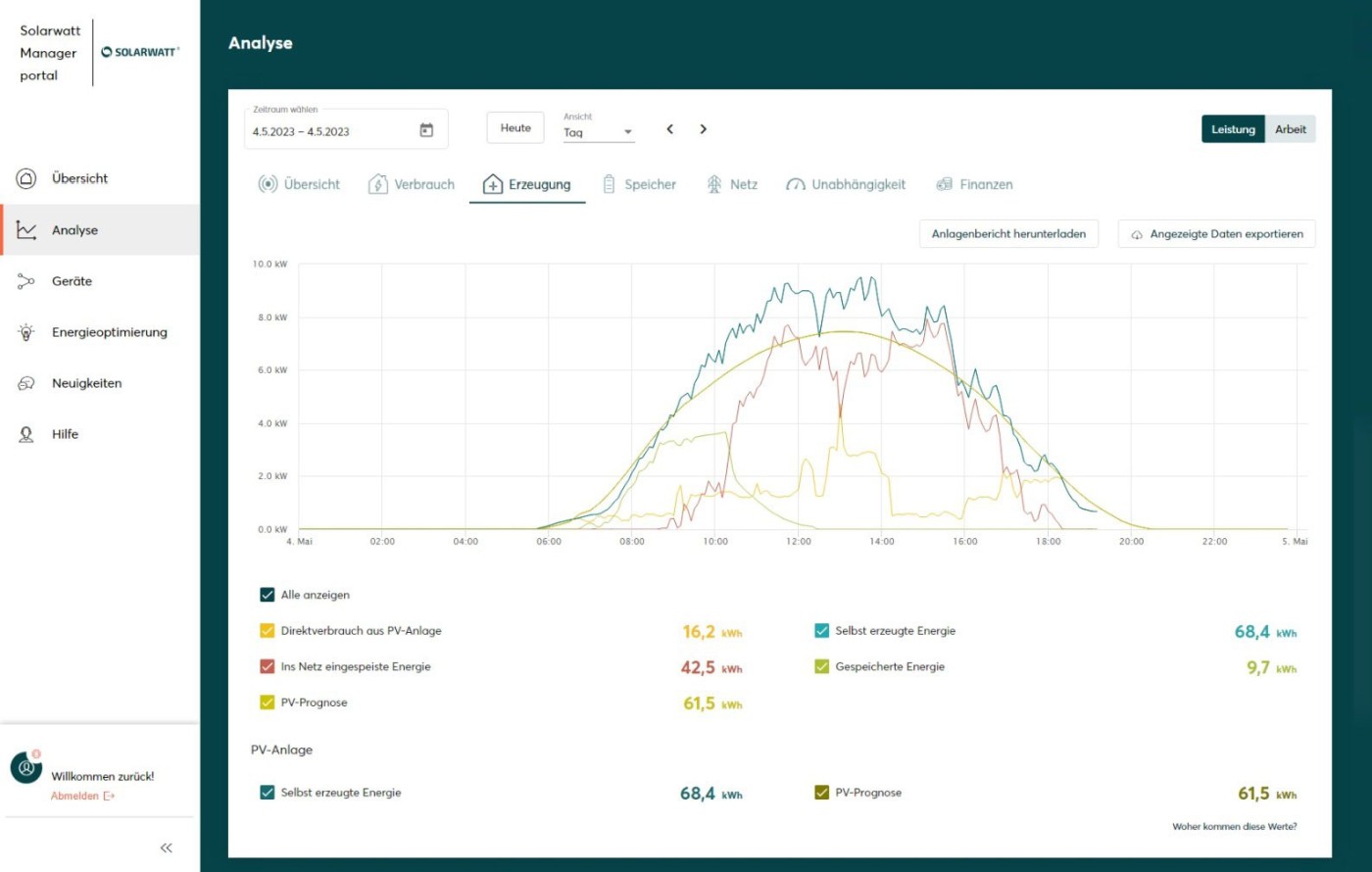The width and height of the screenshot is (1372, 872).
Task: Open the Hilfe sidebar icon
Action: pyautogui.click(x=26, y=434)
